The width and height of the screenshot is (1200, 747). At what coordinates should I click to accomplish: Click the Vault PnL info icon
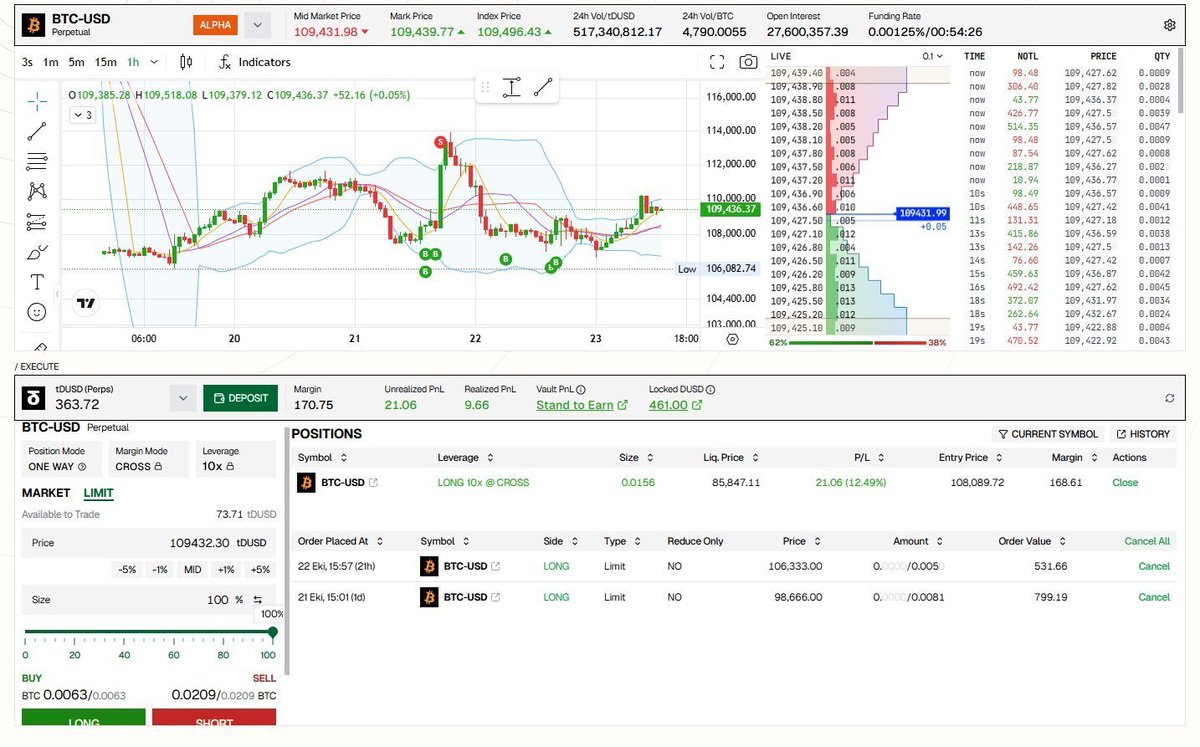pyautogui.click(x=581, y=390)
